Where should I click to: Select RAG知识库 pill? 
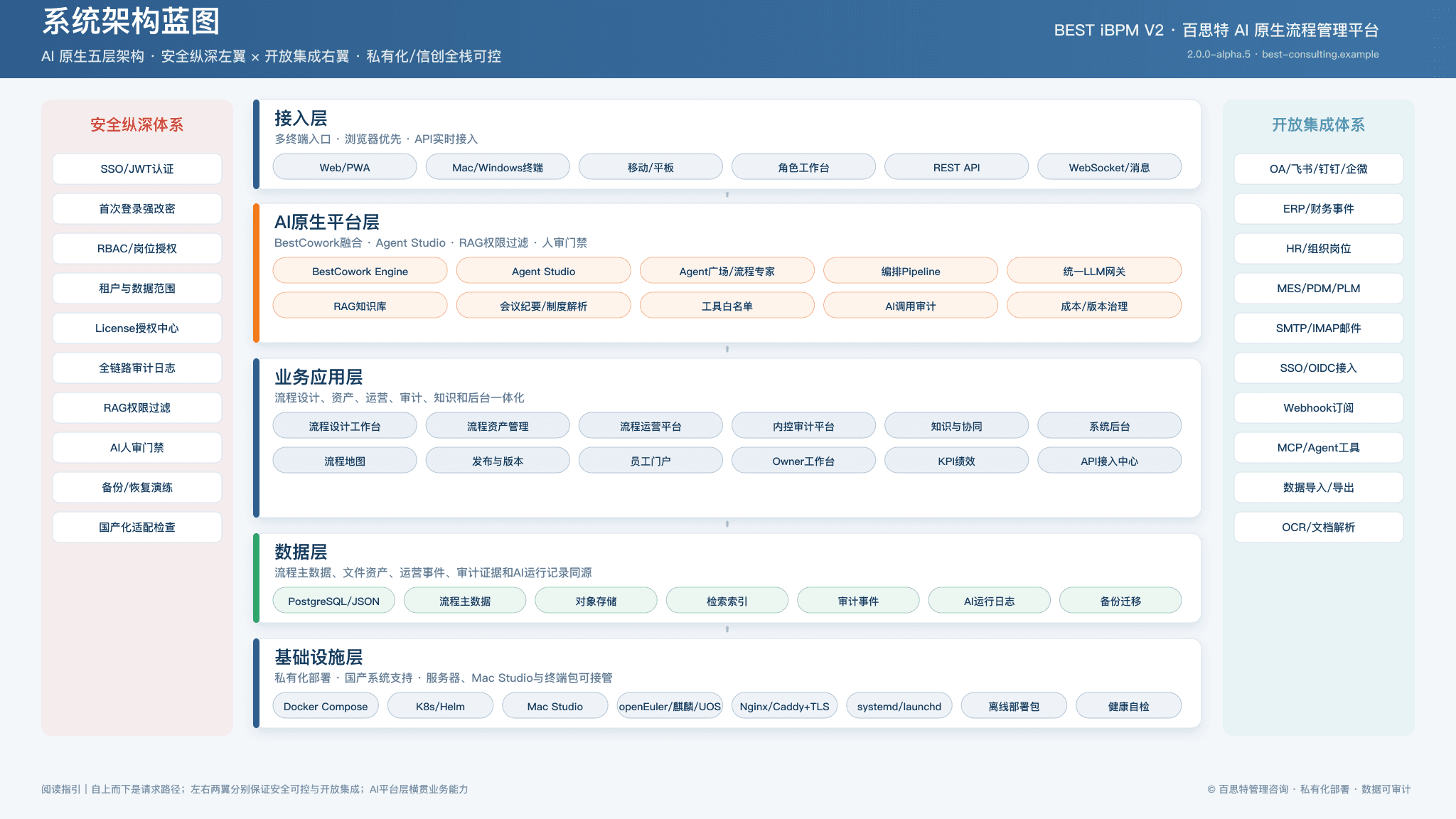pyautogui.click(x=360, y=306)
